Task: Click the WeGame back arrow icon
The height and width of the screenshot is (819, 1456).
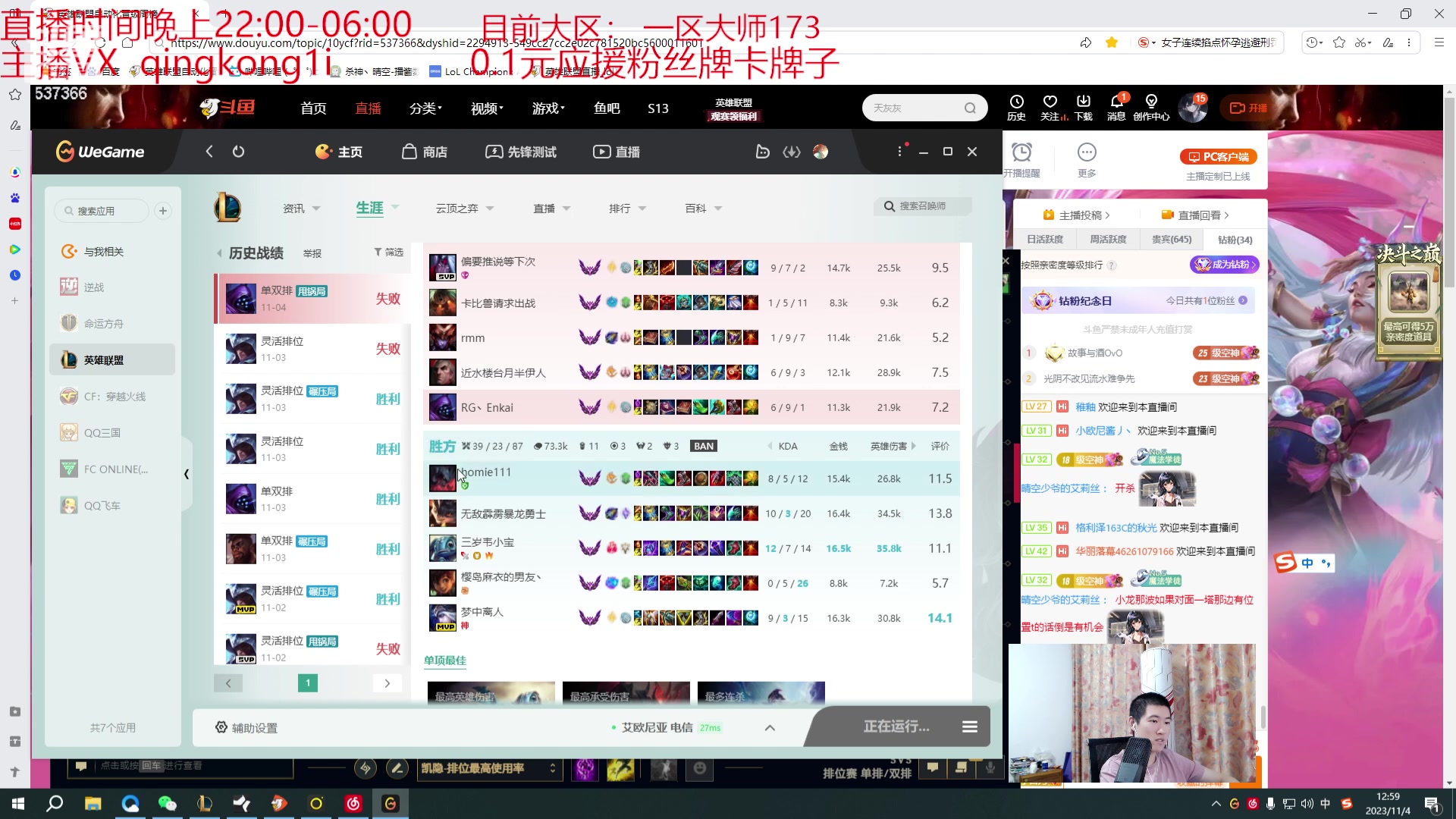Action: pos(209,152)
